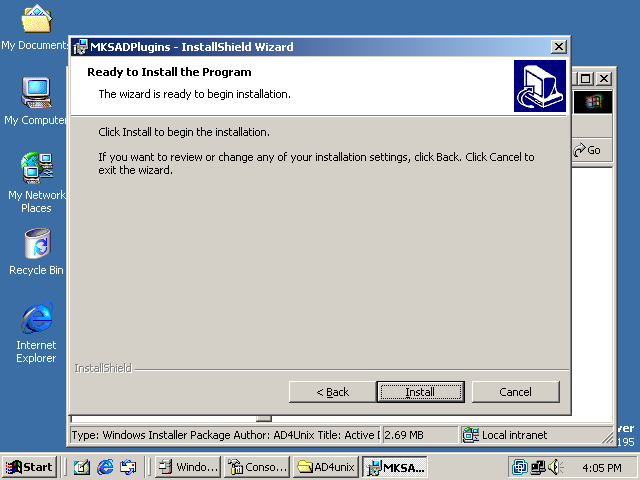
Task: Select My Computer desktop icon
Action: click(x=36, y=101)
